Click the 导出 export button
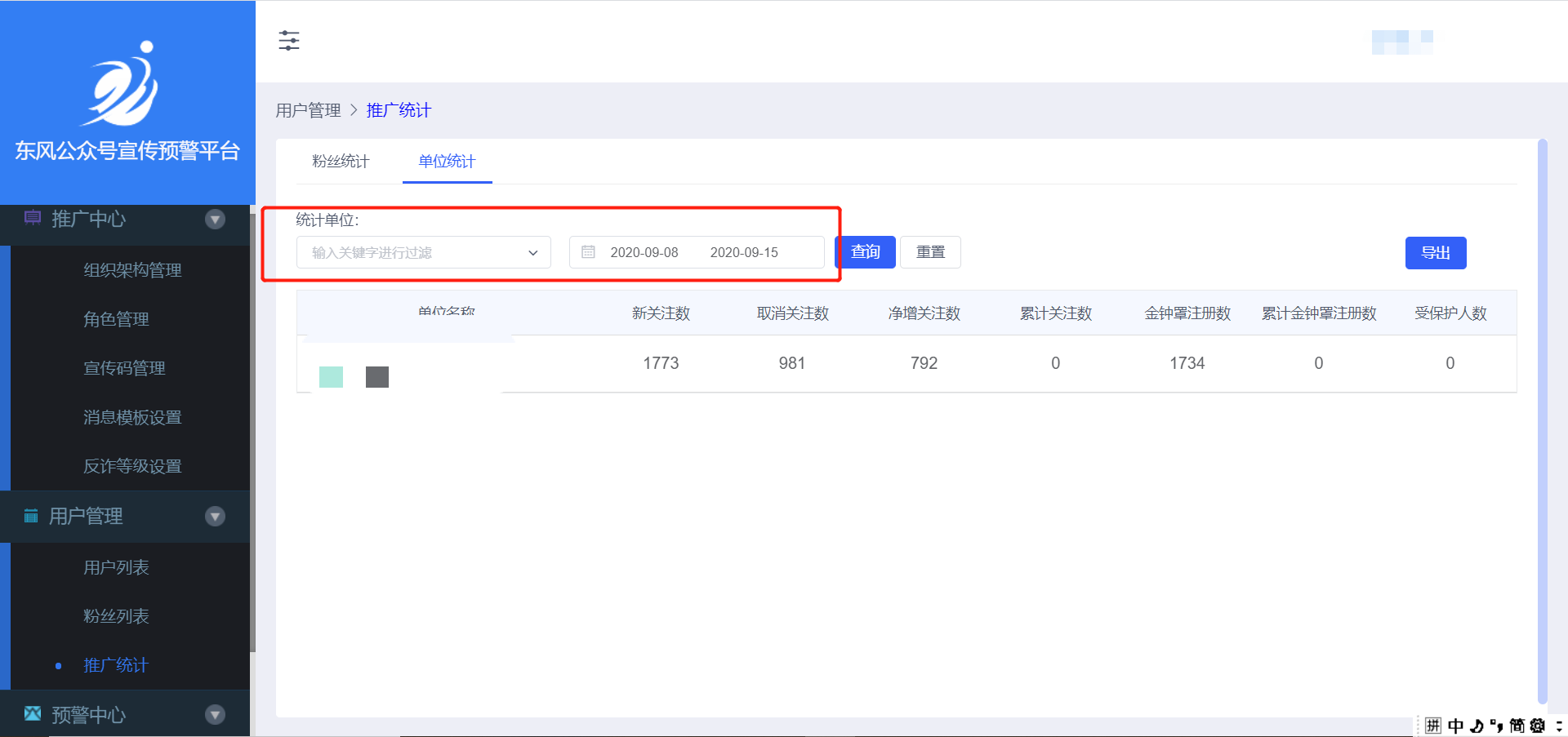 (x=1435, y=253)
